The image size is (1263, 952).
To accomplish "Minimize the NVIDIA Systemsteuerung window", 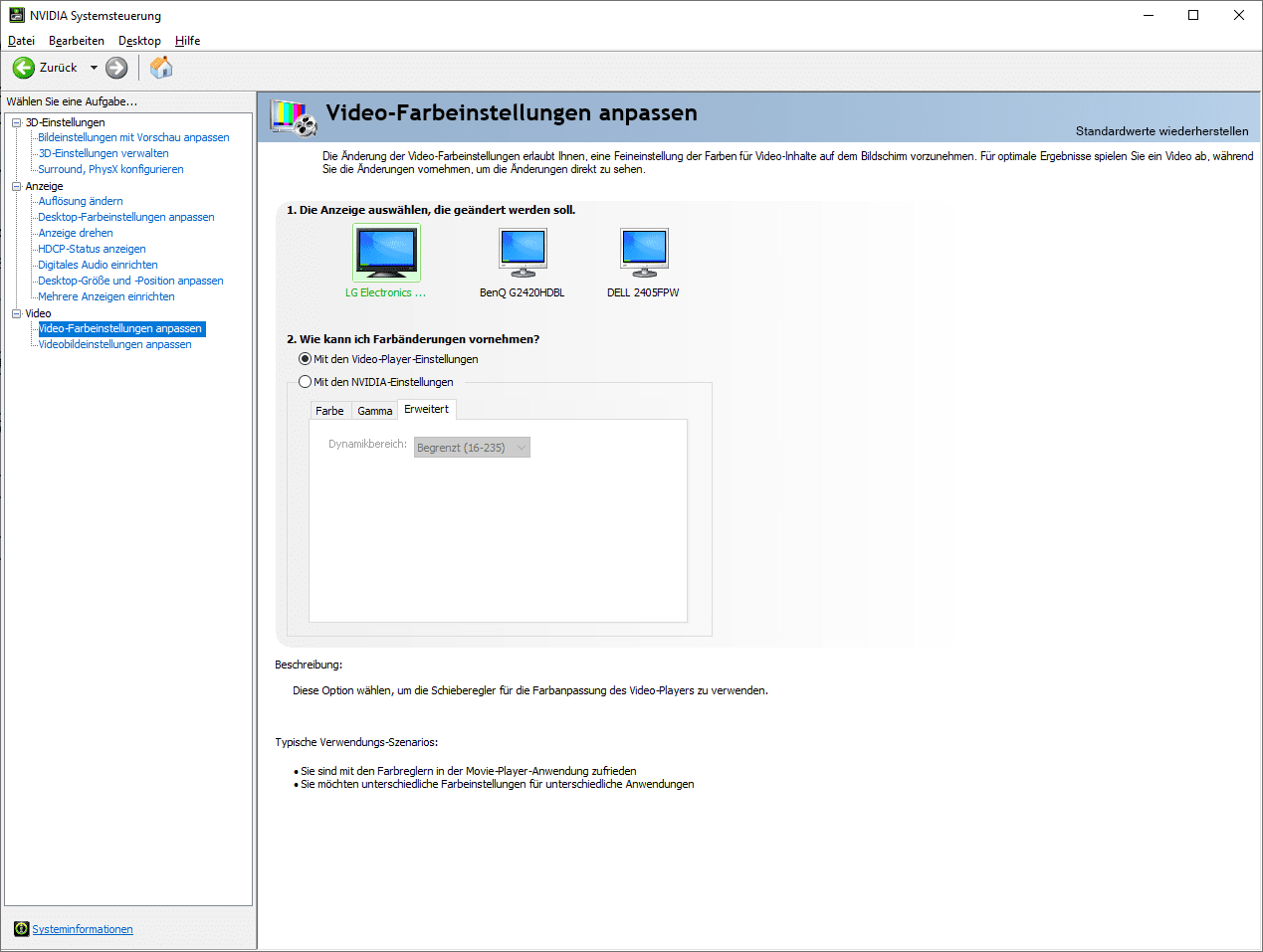I will [1149, 15].
